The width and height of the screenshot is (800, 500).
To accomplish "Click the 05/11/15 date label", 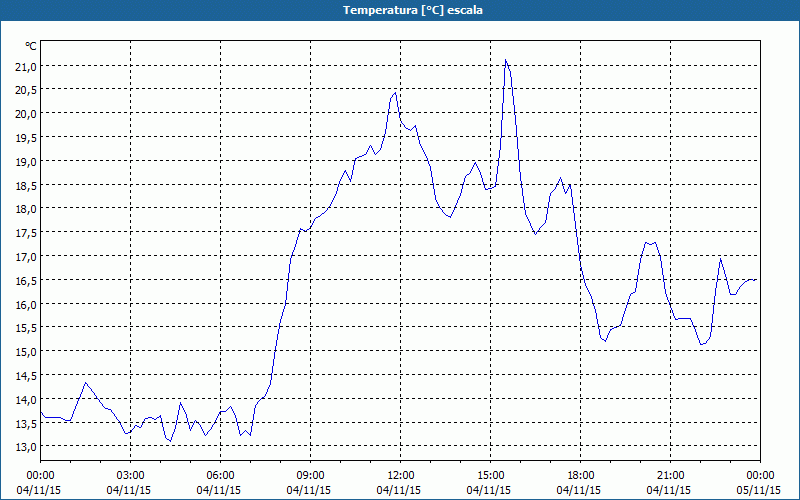I will [x=759, y=490].
